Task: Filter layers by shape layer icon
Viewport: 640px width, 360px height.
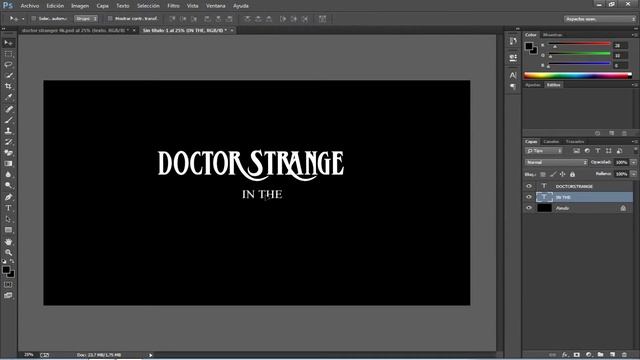Action: [x=609, y=151]
